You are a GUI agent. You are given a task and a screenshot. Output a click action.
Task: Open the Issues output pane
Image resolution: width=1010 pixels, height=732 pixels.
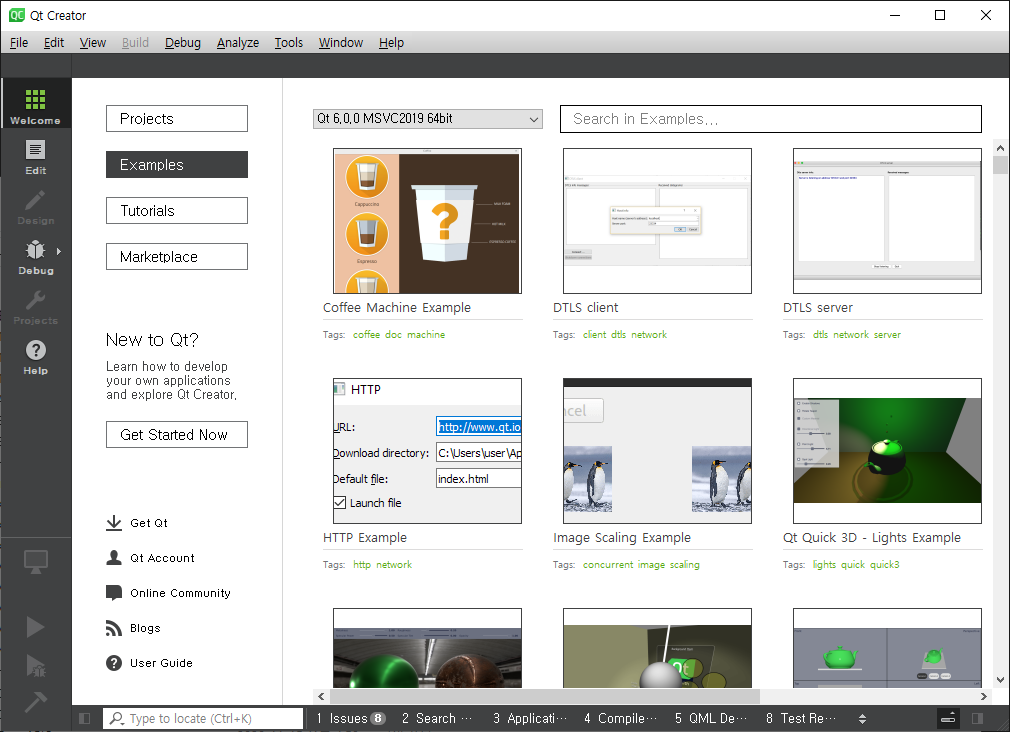(x=351, y=718)
